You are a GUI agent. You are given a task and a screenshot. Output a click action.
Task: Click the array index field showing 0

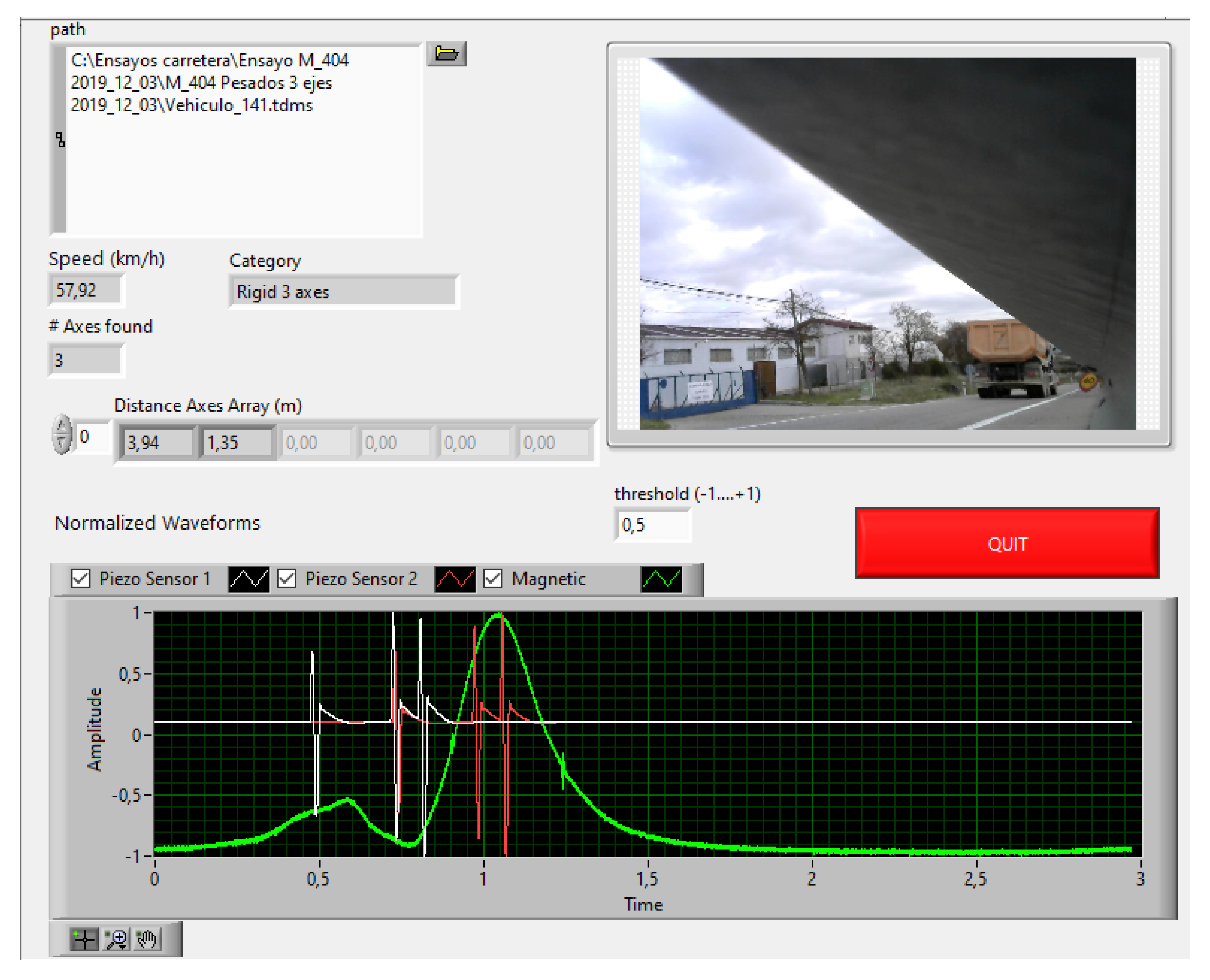(x=92, y=437)
